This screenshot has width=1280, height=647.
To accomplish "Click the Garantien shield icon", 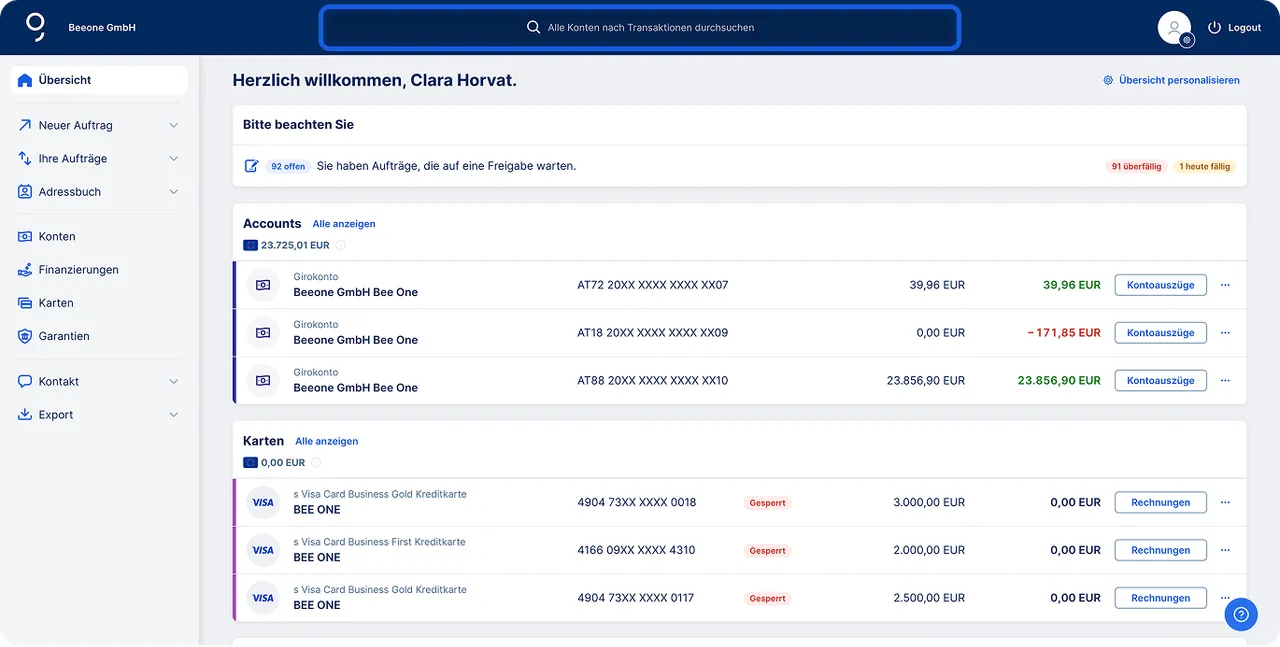I will [x=25, y=336].
